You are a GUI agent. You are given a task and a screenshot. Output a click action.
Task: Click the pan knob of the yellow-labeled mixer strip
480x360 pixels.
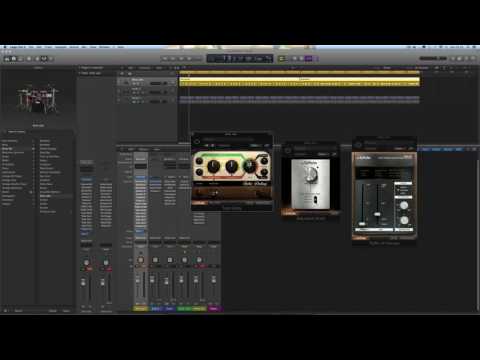tap(141, 260)
